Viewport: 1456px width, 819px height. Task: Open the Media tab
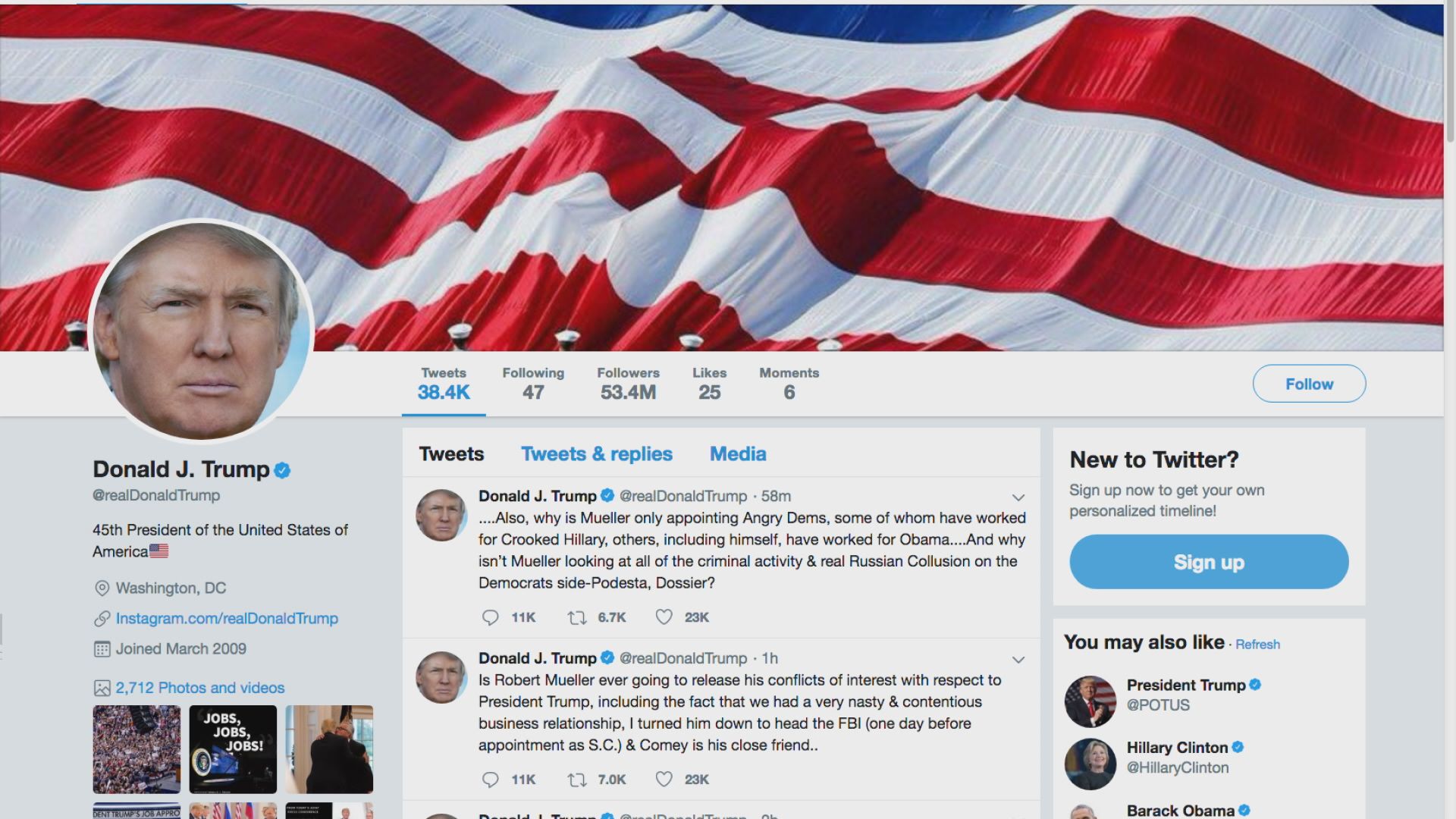click(738, 453)
